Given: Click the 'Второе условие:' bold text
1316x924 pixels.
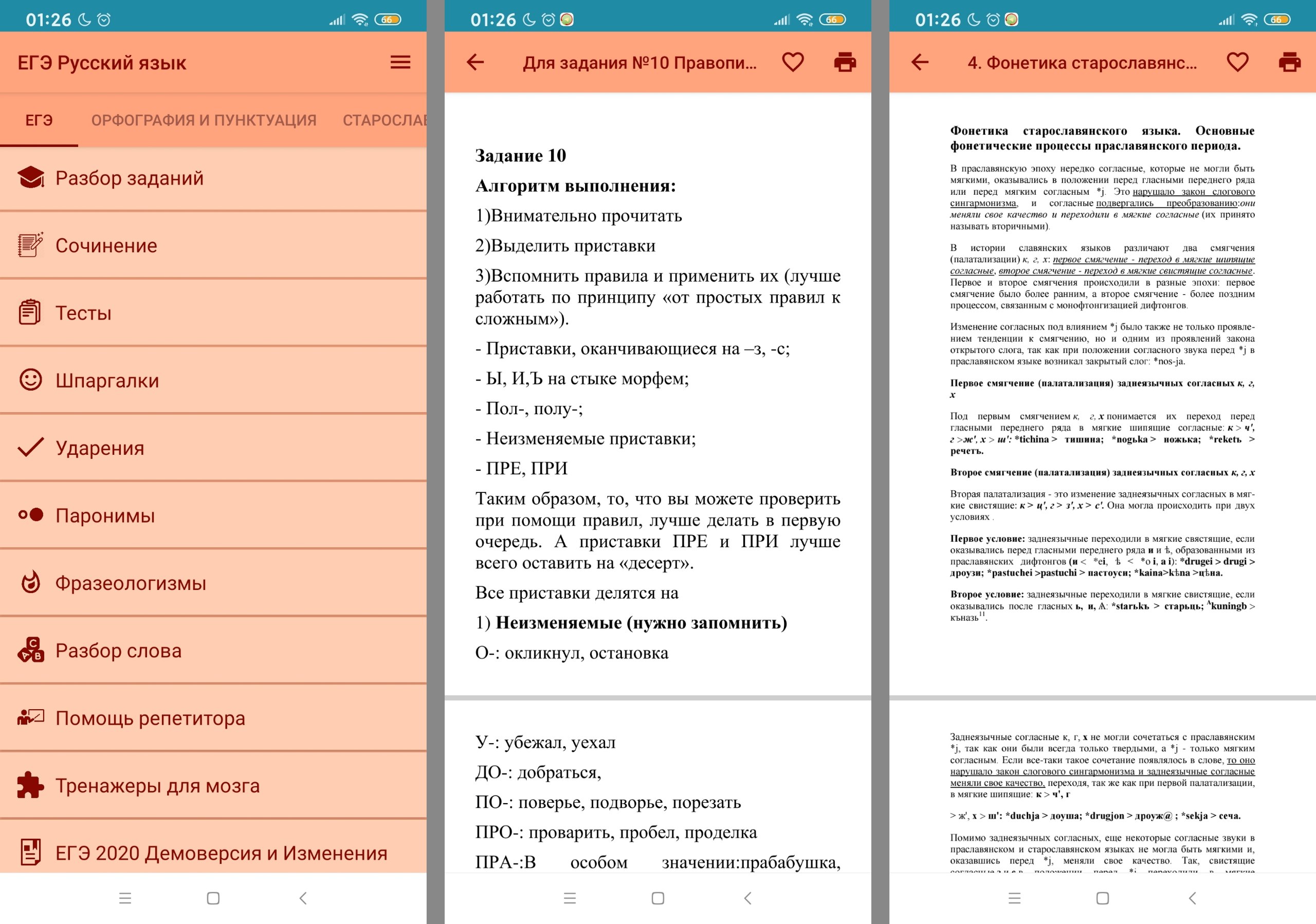Looking at the screenshot, I should (987, 595).
